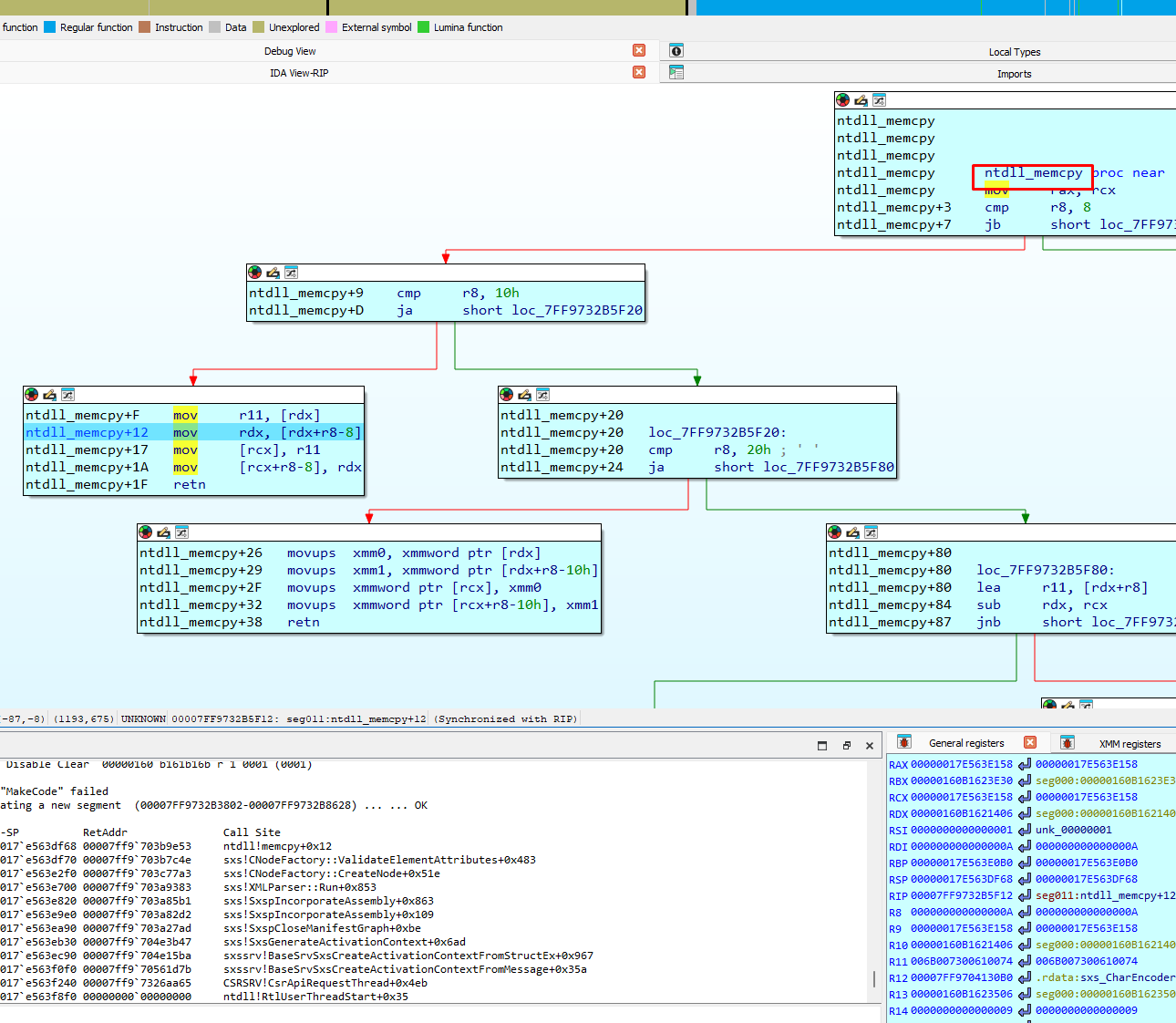The image size is (1176, 1023).
Task: Click loc_7FF9732B5F20 jump target in ntdll_memcpy+D
Action: pos(576,311)
